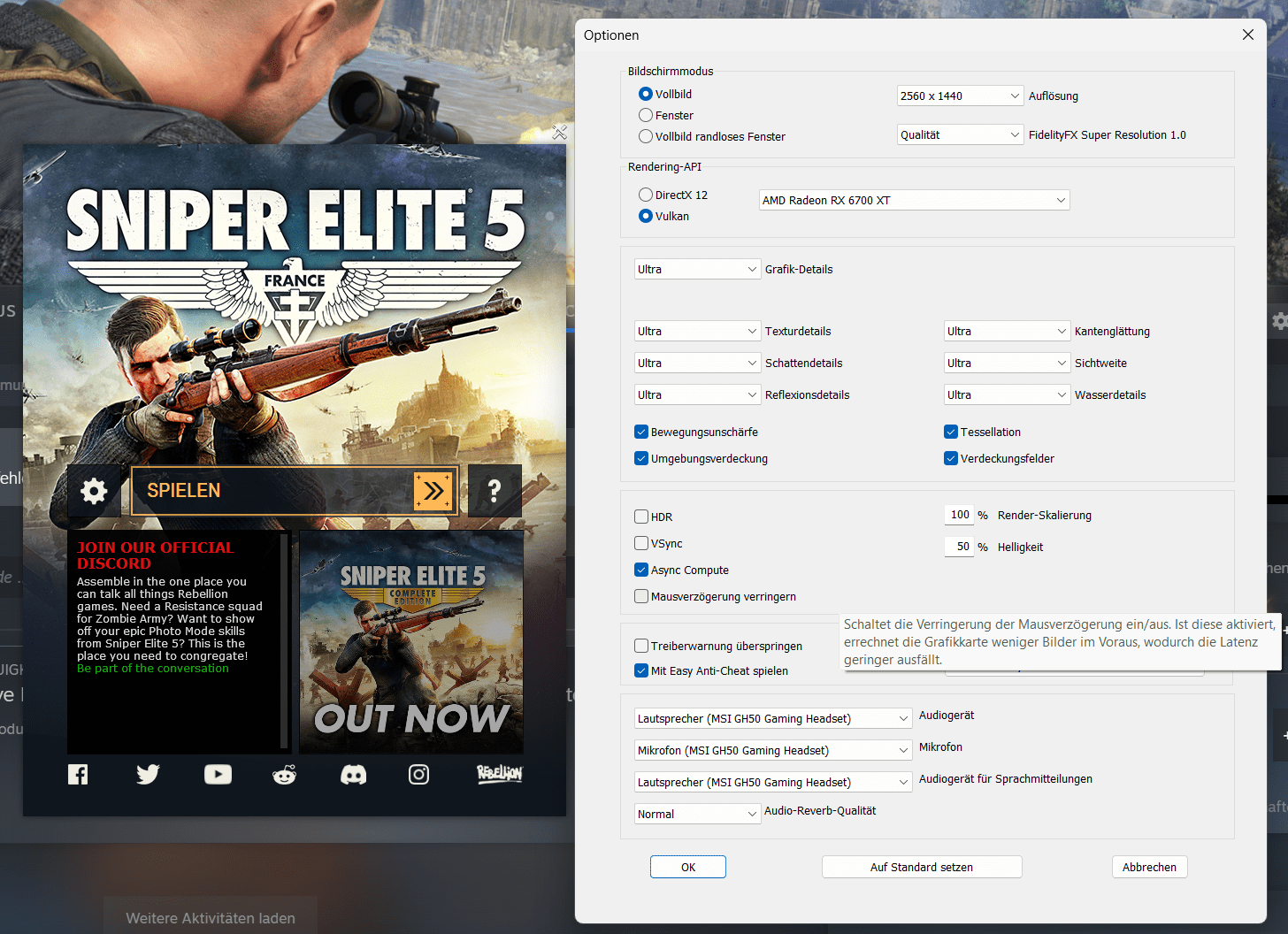The height and width of the screenshot is (934, 1288).
Task: Enable Mausverzögerung verringern checkbox
Action: tap(641, 596)
